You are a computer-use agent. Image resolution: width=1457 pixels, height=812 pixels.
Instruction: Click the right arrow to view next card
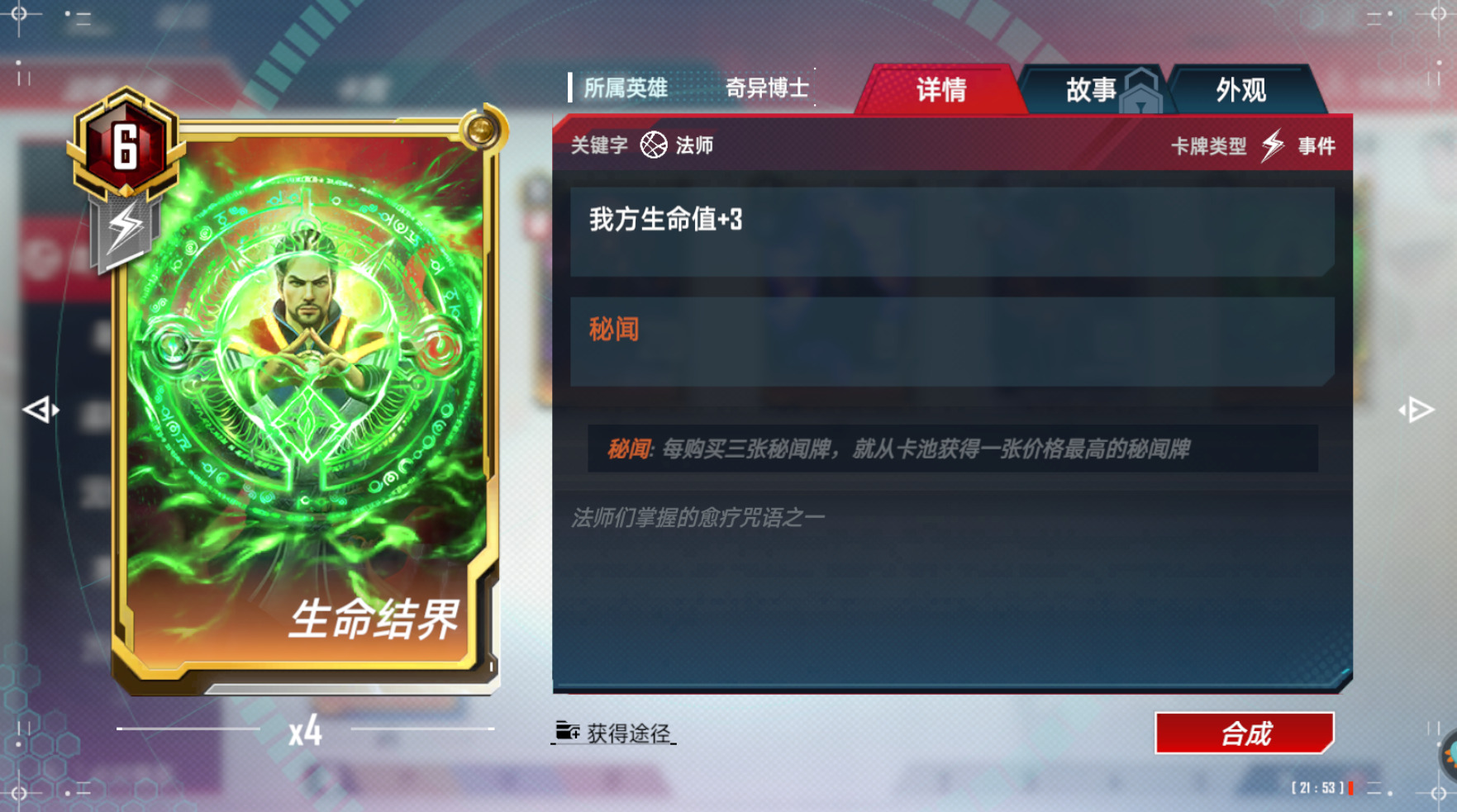coord(1417,410)
